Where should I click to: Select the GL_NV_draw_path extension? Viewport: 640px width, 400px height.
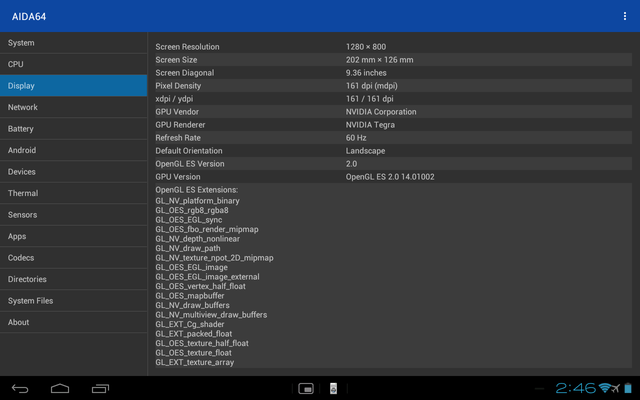pyautogui.click(x=188, y=248)
